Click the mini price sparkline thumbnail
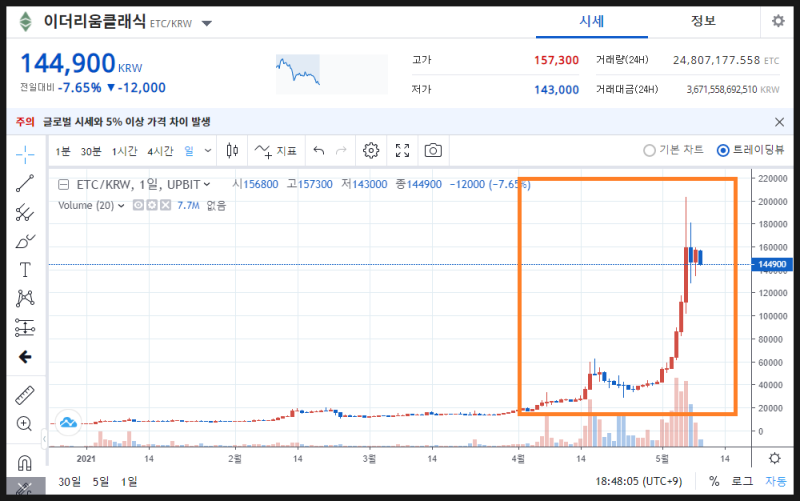 pos(332,74)
